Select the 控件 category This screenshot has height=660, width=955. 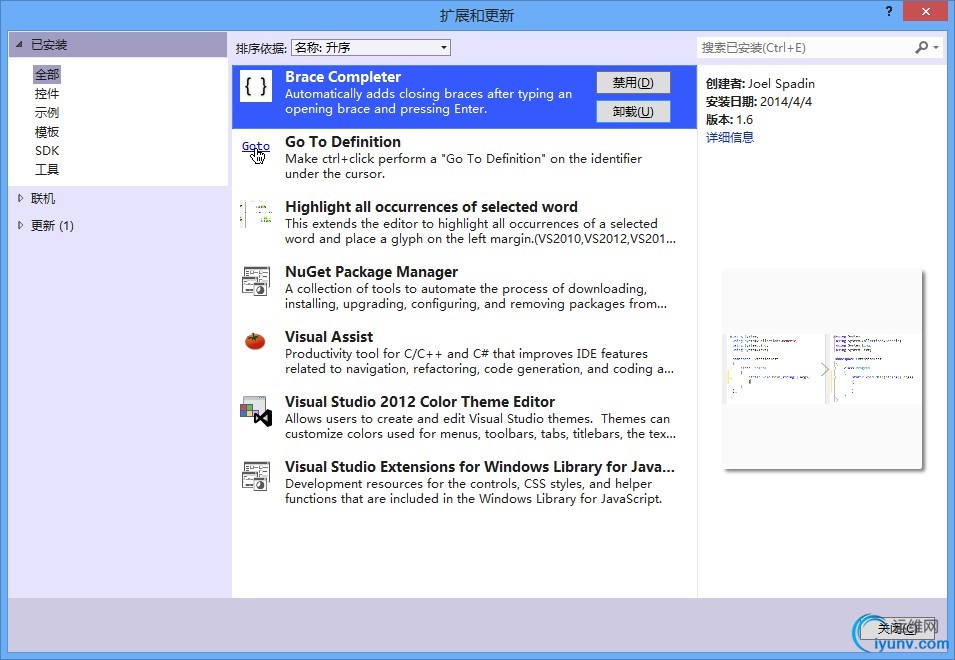(47, 94)
